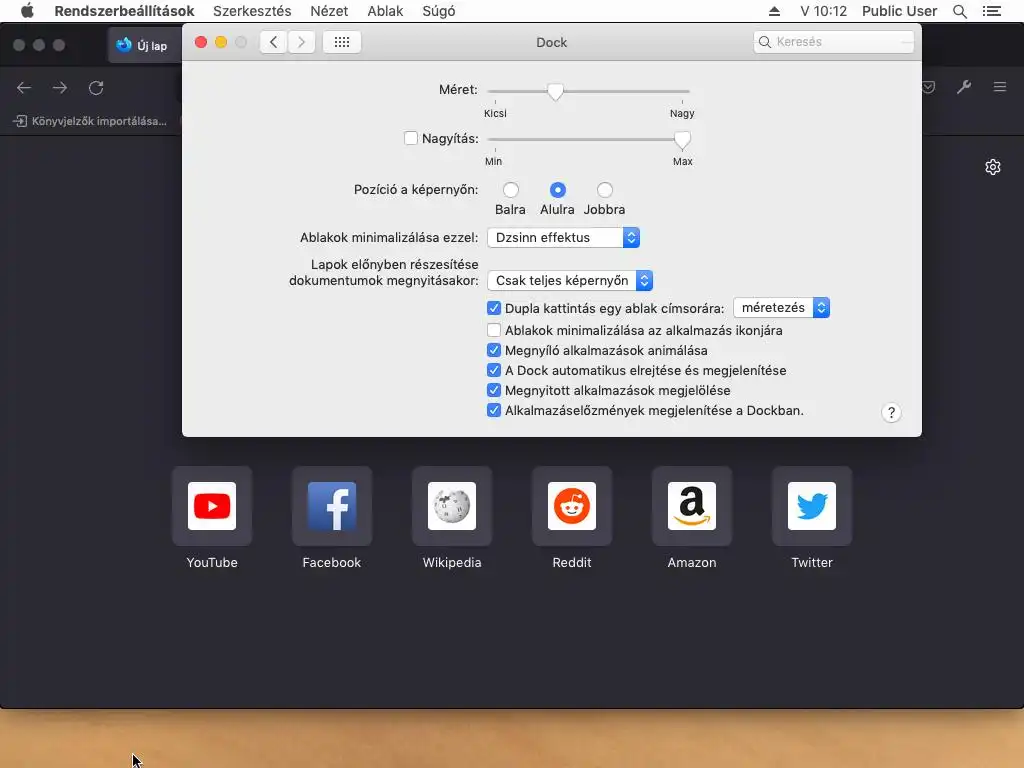Select Jobbra dock position
1024x768 pixels.
tap(605, 190)
